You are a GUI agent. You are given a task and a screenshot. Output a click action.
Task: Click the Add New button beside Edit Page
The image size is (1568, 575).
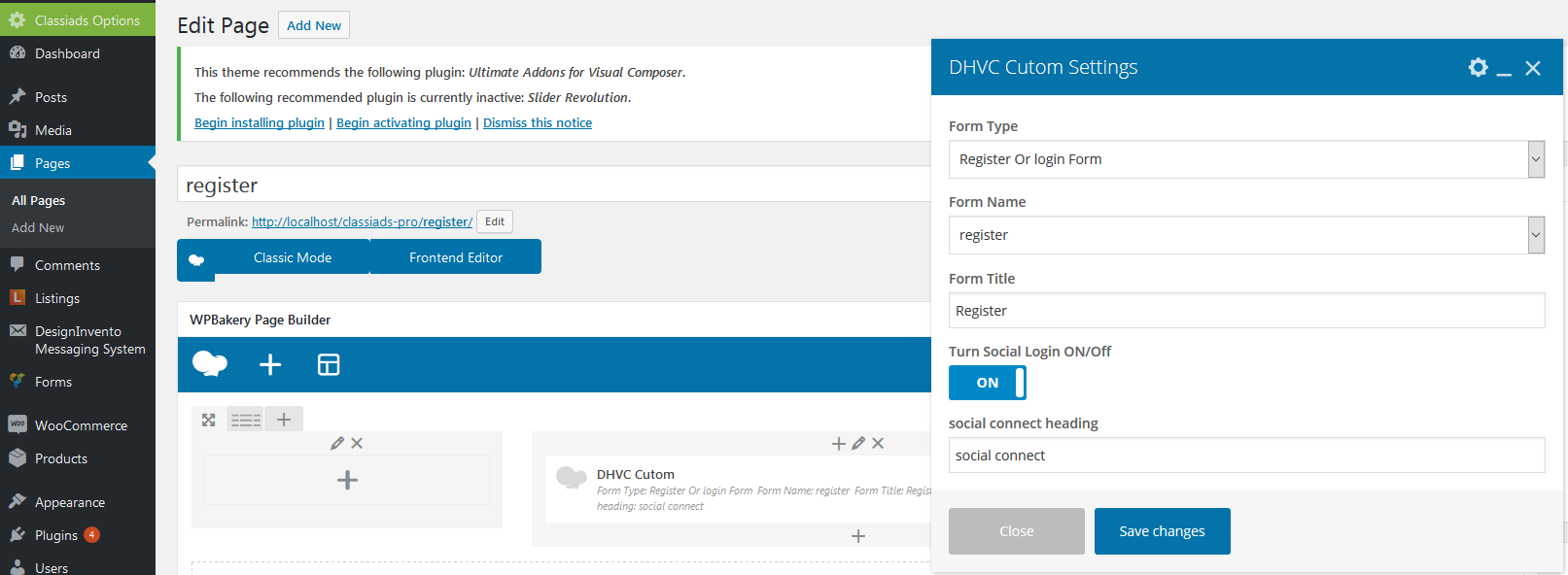click(x=314, y=25)
